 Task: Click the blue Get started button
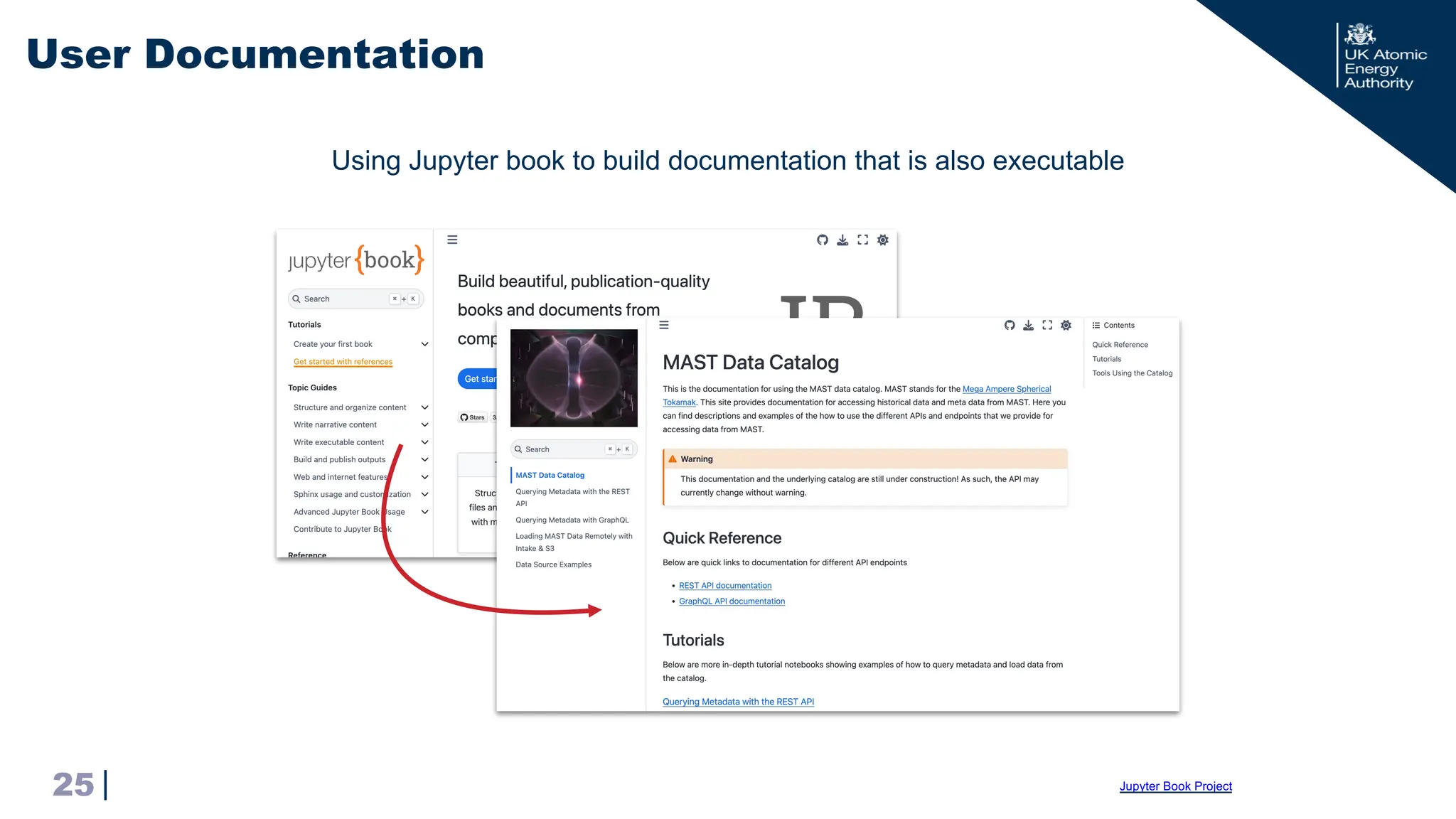(x=478, y=379)
